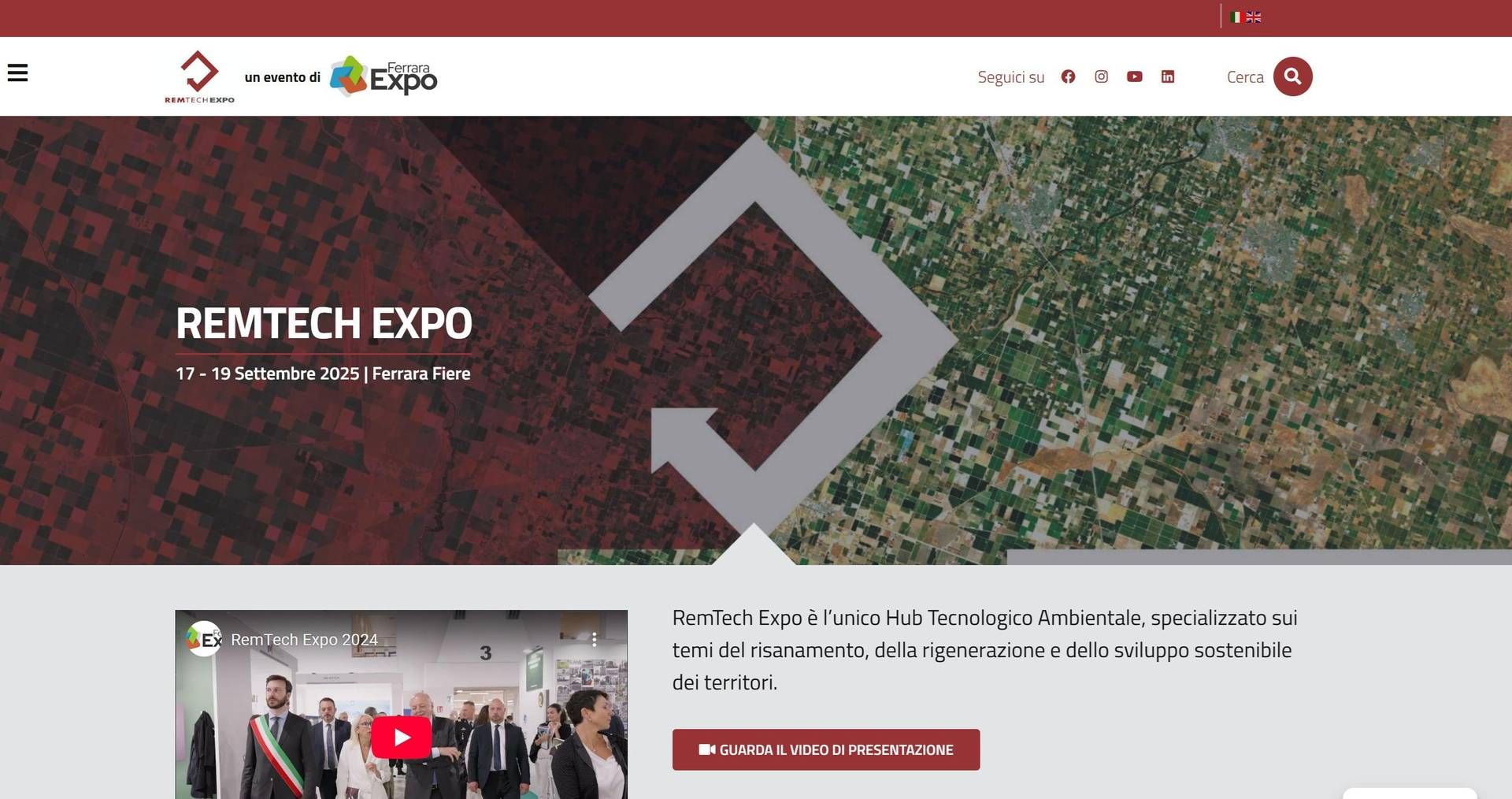Click the RemTech Expo logo
Viewport: 1512px width, 799px height.
click(199, 76)
